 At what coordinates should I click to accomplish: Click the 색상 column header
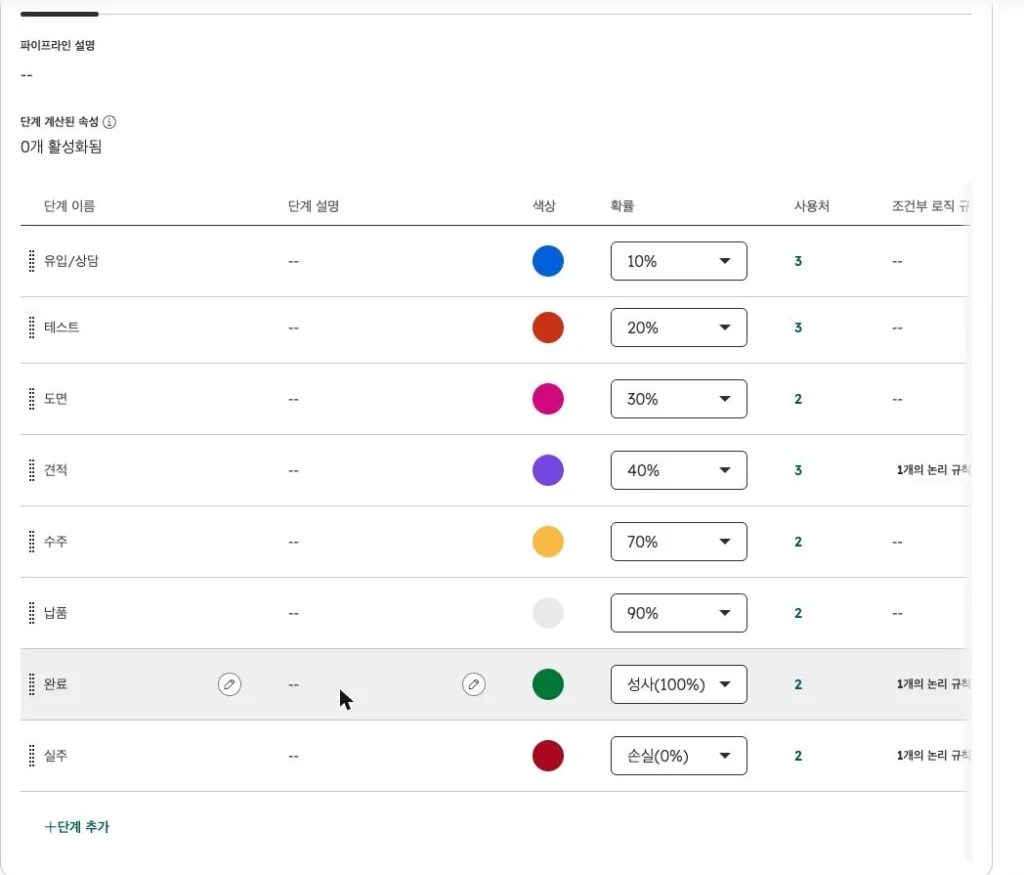pyautogui.click(x=544, y=206)
